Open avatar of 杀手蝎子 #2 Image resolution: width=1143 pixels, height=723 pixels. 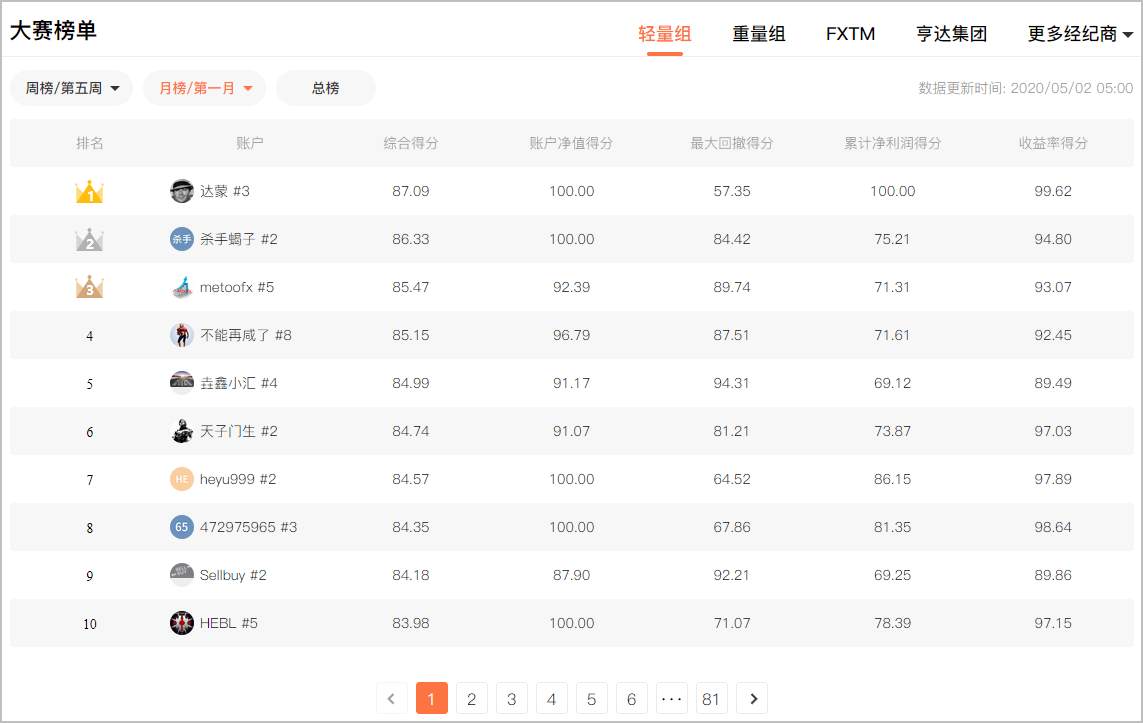182,239
